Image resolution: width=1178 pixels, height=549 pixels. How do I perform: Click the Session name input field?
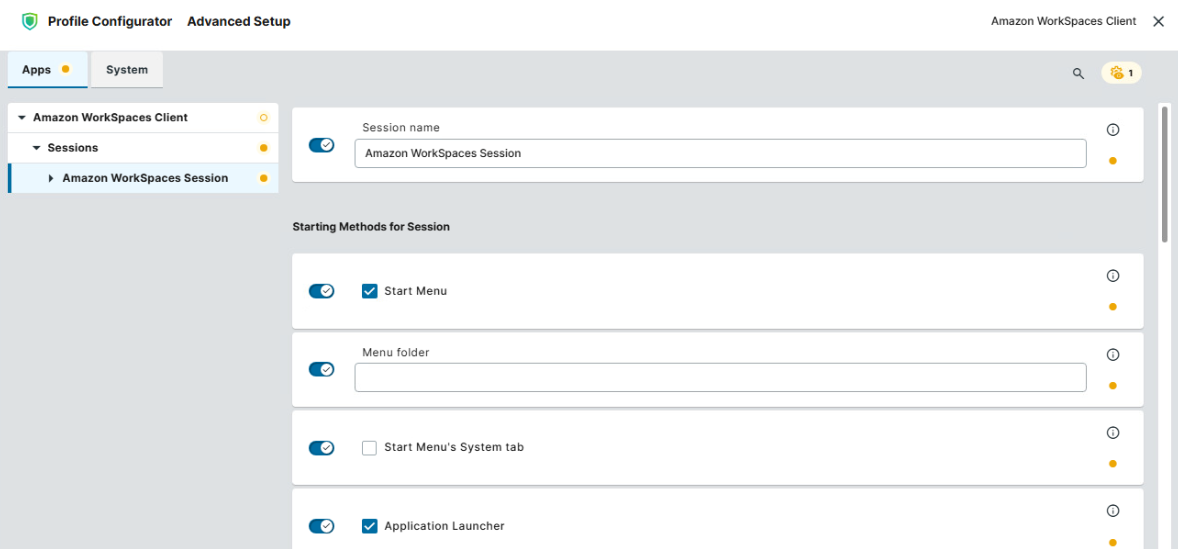tap(720, 153)
